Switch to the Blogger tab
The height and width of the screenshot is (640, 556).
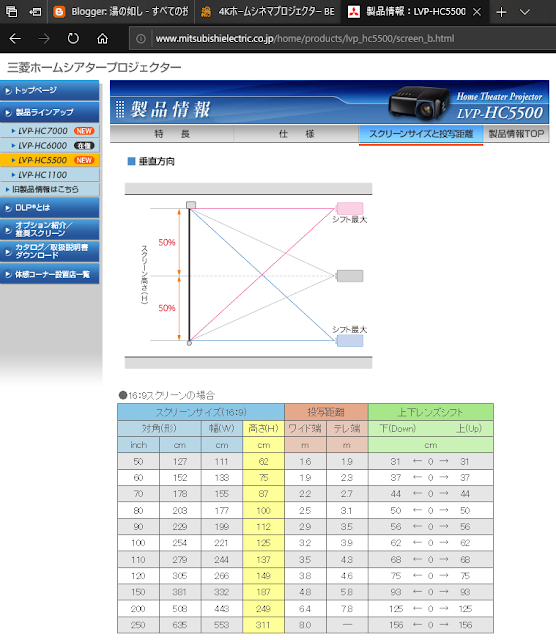[x=121, y=12]
